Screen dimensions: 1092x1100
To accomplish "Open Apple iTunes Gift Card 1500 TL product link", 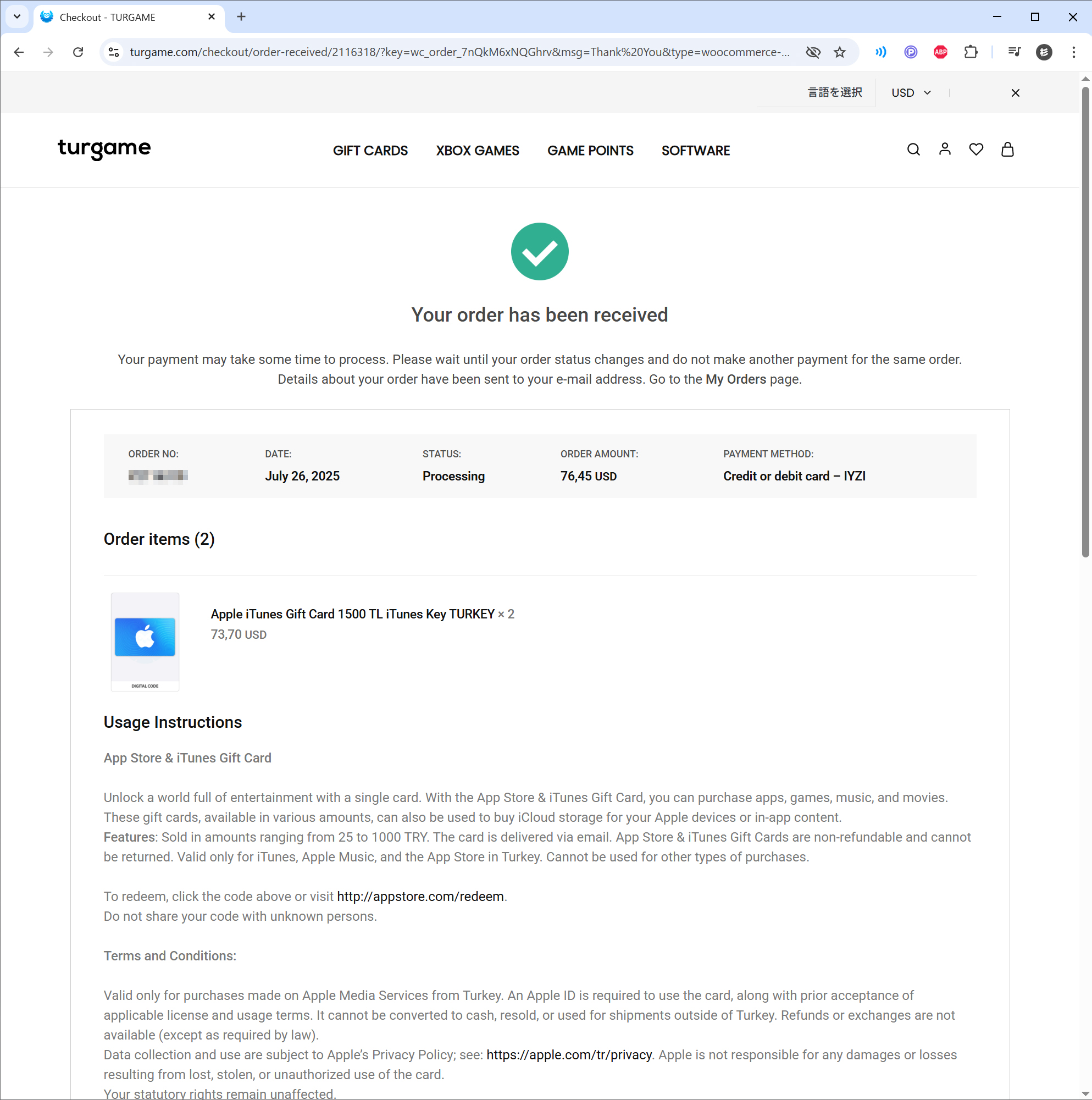I will (352, 613).
